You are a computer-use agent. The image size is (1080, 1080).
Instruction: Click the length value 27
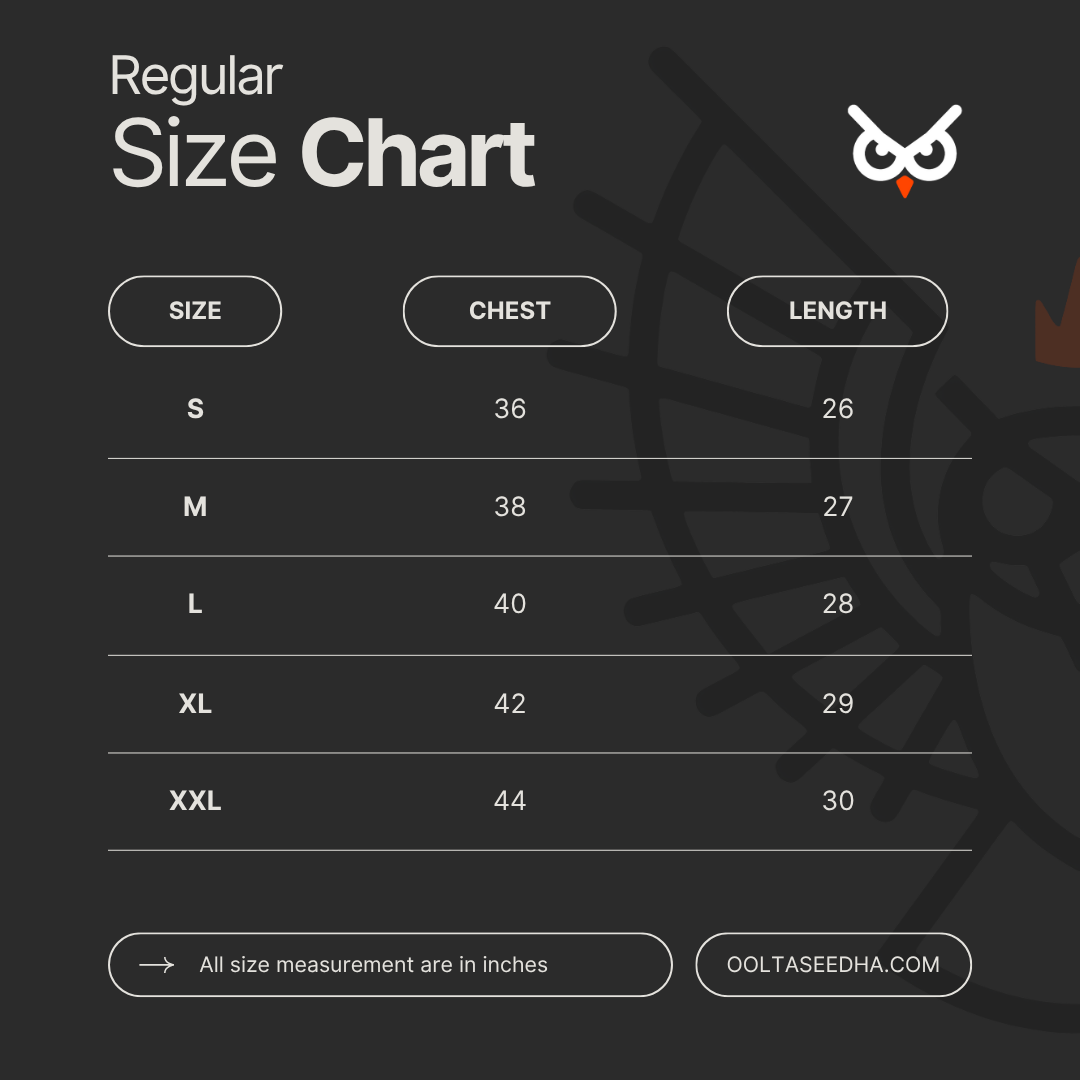(838, 507)
